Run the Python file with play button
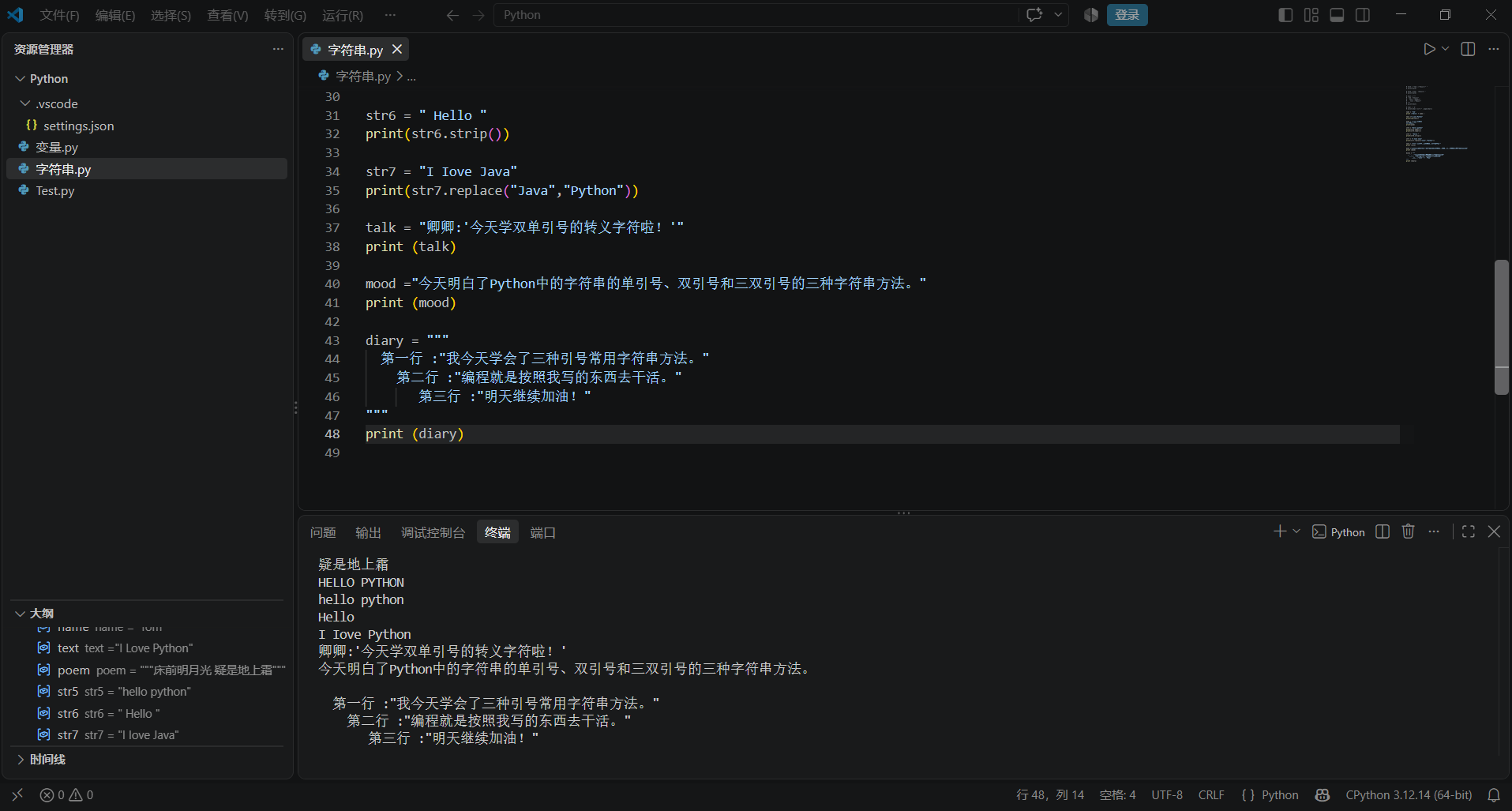The image size is (1512, 811). click(x=1429, y=49)
